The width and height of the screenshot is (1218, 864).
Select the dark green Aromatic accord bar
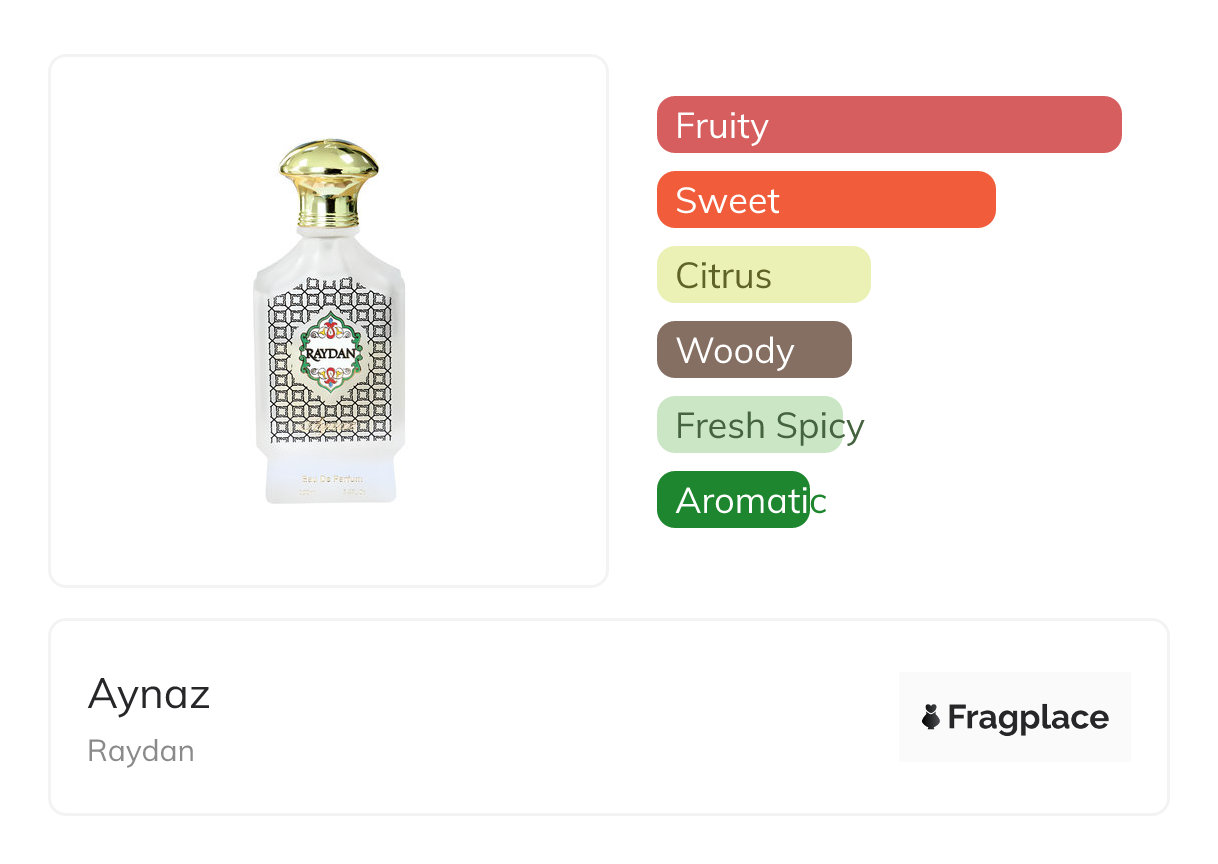click(733, 500)
